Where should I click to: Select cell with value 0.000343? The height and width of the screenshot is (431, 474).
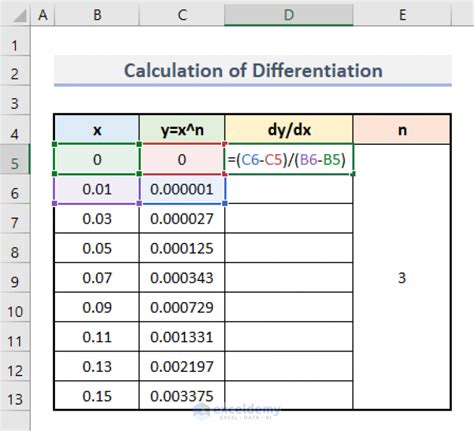coord(182,278)
